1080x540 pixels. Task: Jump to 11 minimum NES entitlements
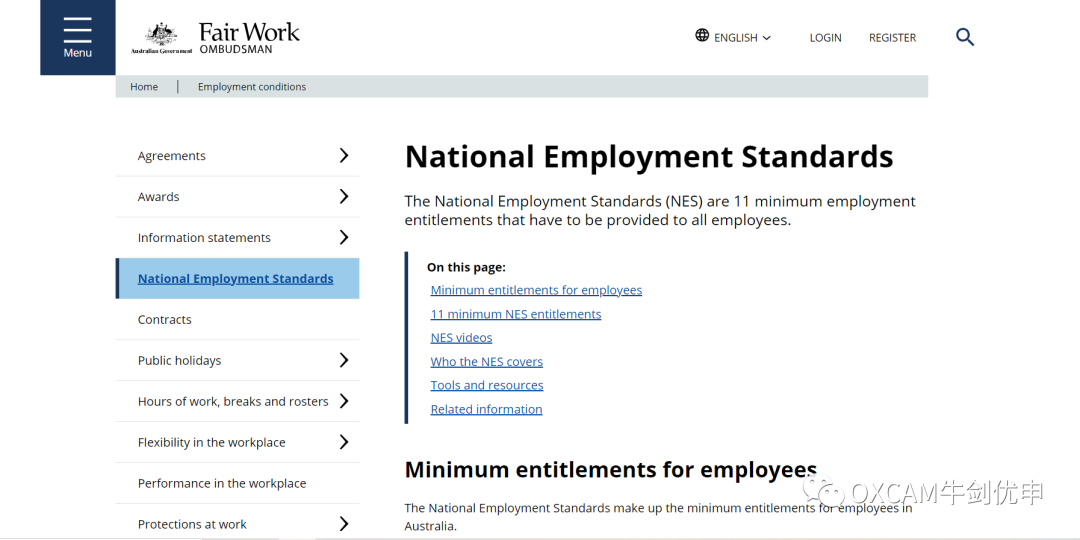pyautogui.click(x=516, y=314)
